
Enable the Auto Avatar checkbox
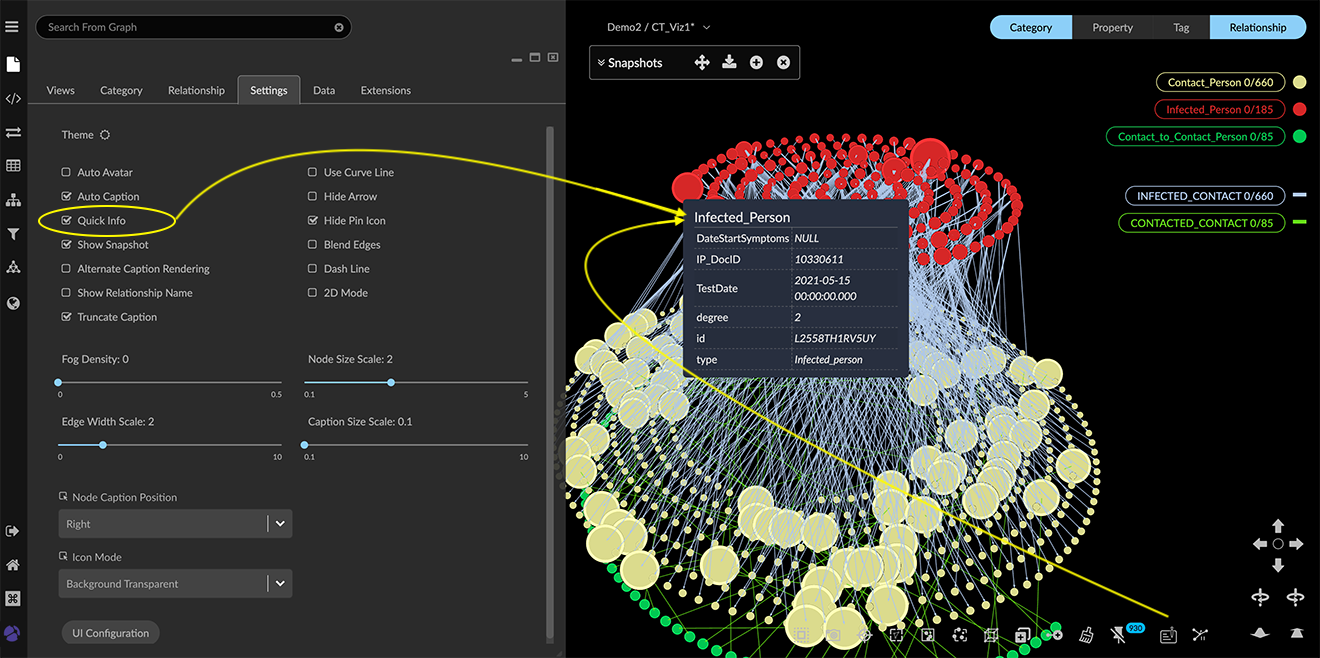(67, 173)
